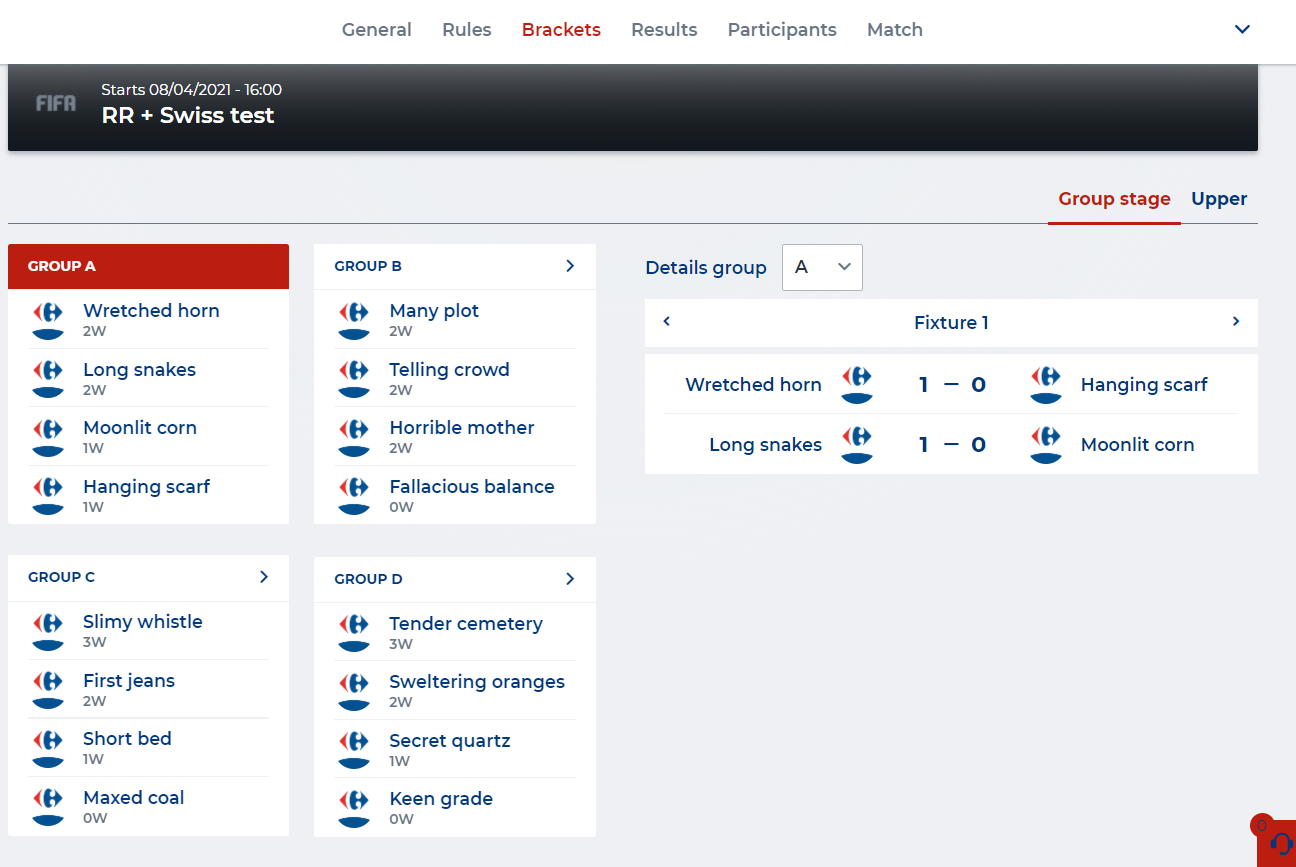Screen dimensions: 1296x867
Task: Click the FIFA logo in the header
Action: point(55,103)
